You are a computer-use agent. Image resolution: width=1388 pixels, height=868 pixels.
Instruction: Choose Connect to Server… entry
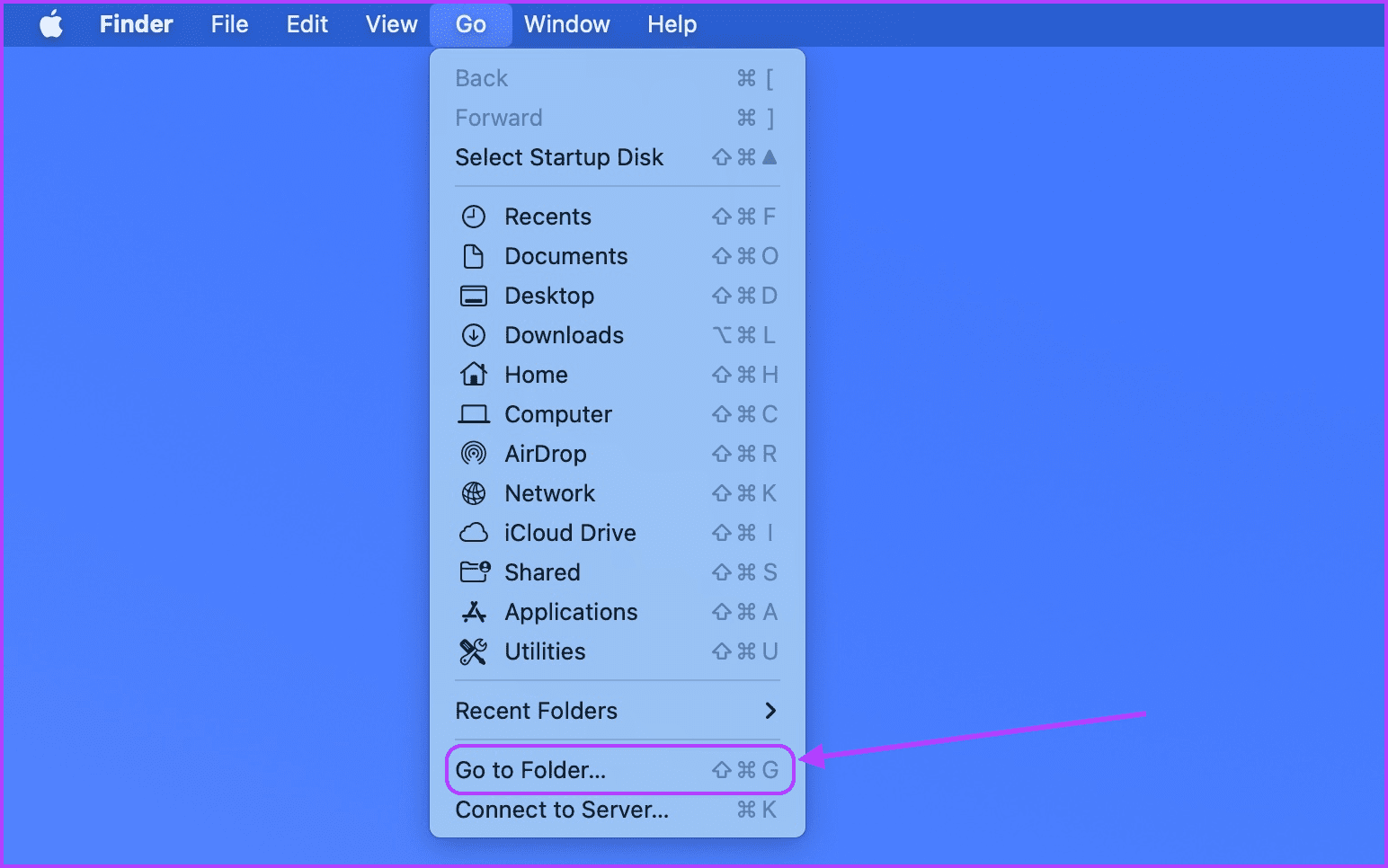tap(618, 810)
